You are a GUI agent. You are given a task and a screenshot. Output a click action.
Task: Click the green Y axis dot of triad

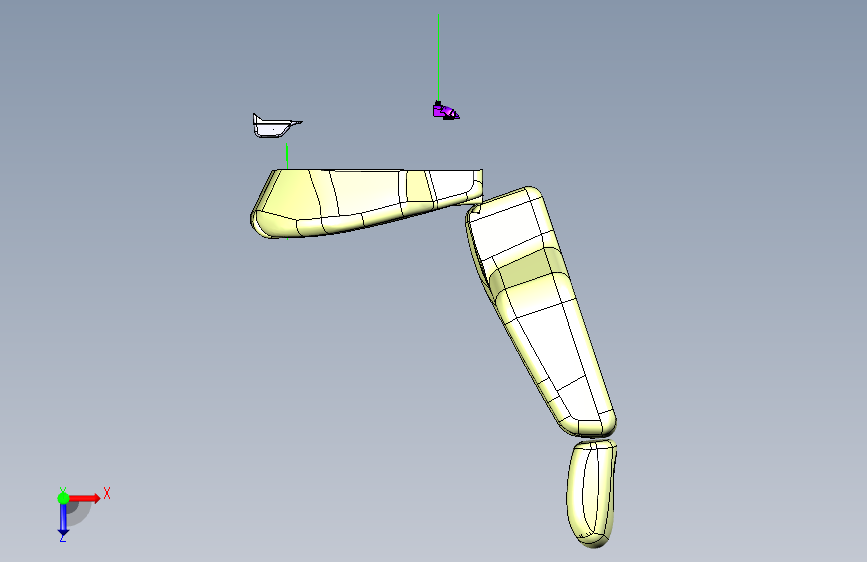63,498
